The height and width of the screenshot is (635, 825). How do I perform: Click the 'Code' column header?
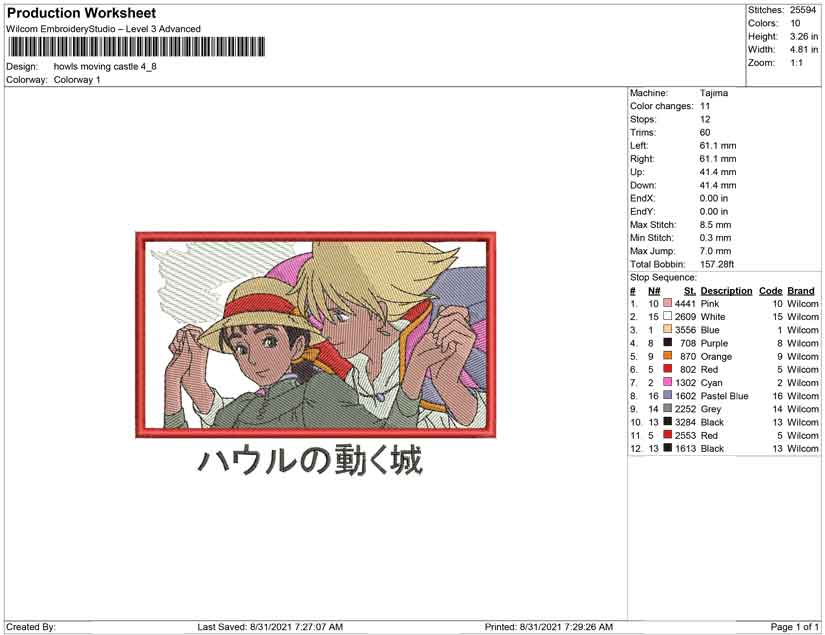point(770,291)
